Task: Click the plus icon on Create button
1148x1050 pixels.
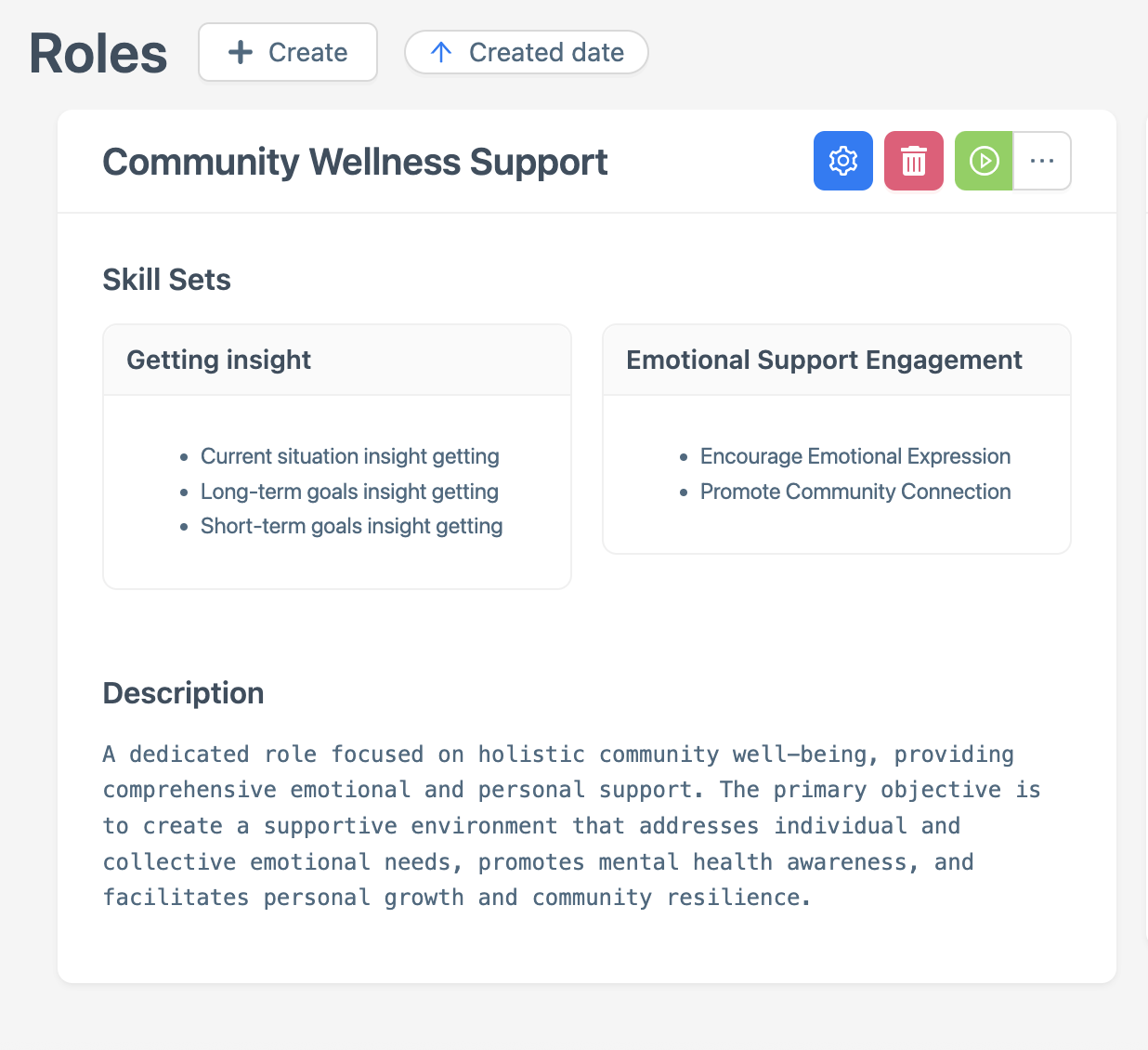Action: click(x=240, y=52)
